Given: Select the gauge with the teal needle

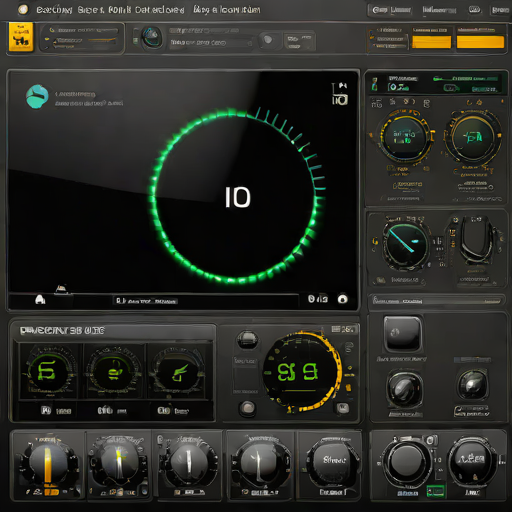Looking at the screenshot, I should tap(405, 246).
